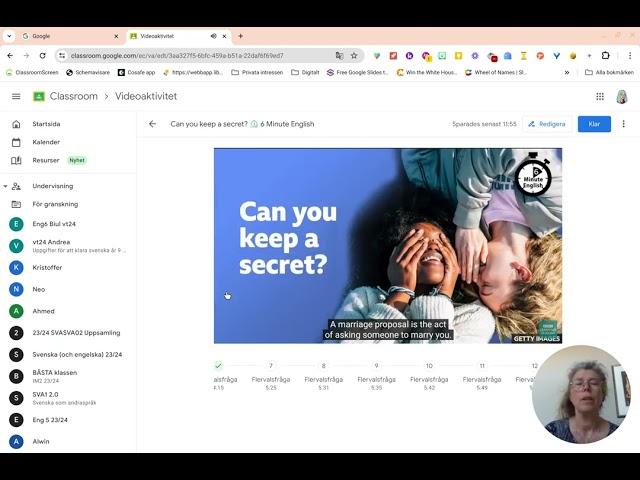Open the activity three-dot options menu
Viewport: 640px width, 480px height.
point(623,124)
